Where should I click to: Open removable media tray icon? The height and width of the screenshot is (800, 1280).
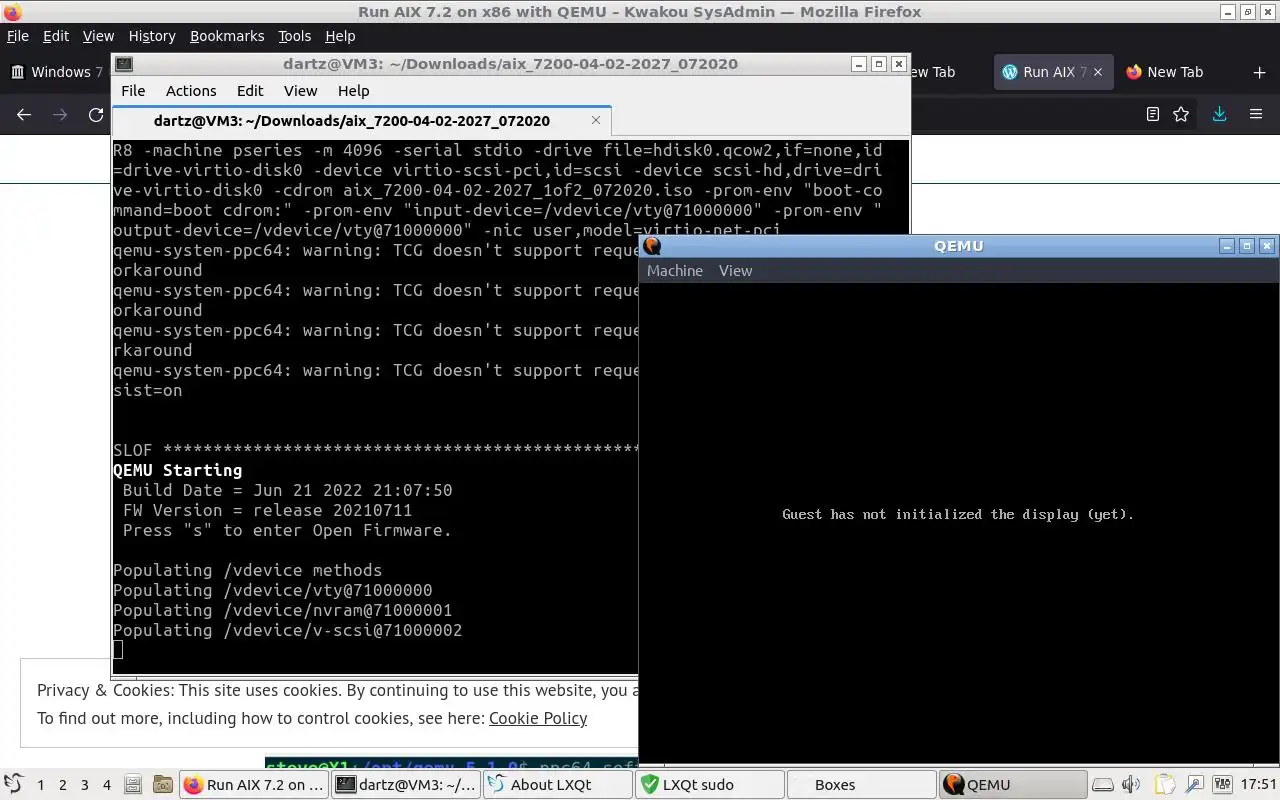[1102, 785]
